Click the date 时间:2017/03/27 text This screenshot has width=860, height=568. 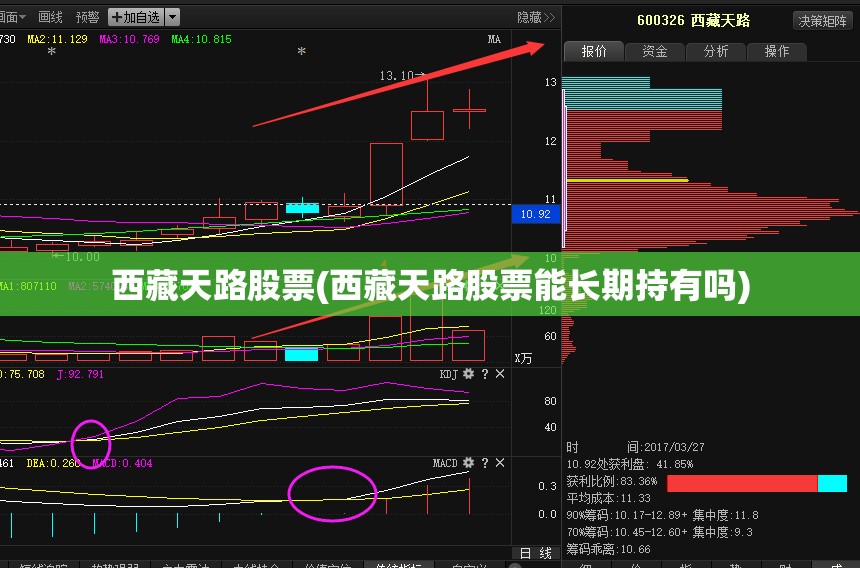tap(636, 447)
